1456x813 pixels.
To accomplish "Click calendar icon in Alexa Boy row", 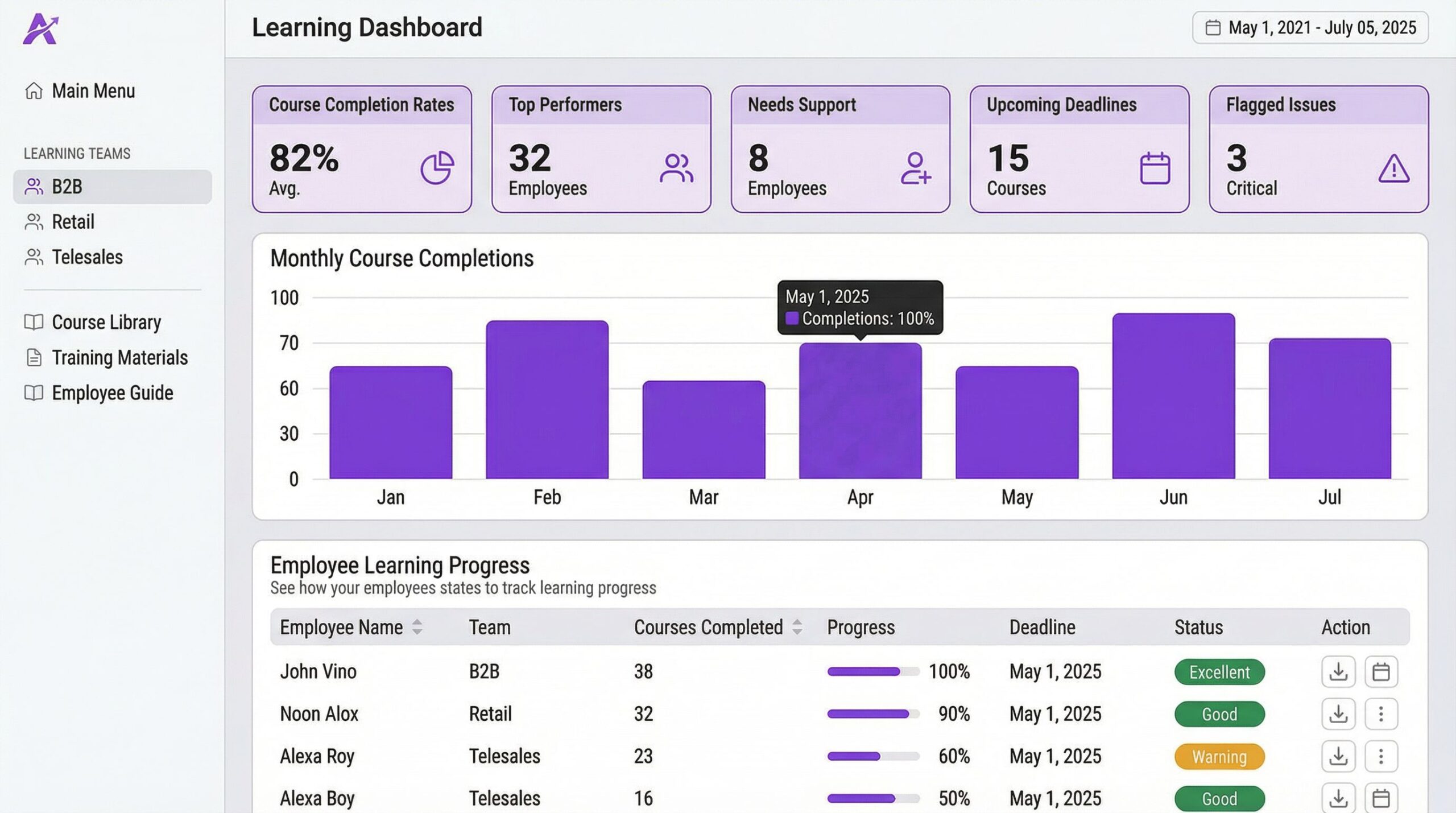I will point(1380,798).
